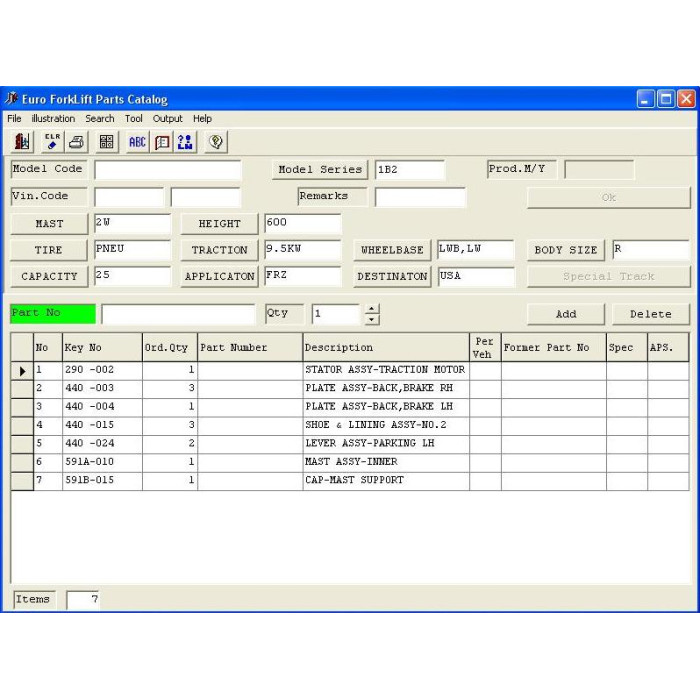Click the WHEELBASE field showing LWB,LW
The width and height of the screenshot is (700, 700).
click(x=476, y=250)
